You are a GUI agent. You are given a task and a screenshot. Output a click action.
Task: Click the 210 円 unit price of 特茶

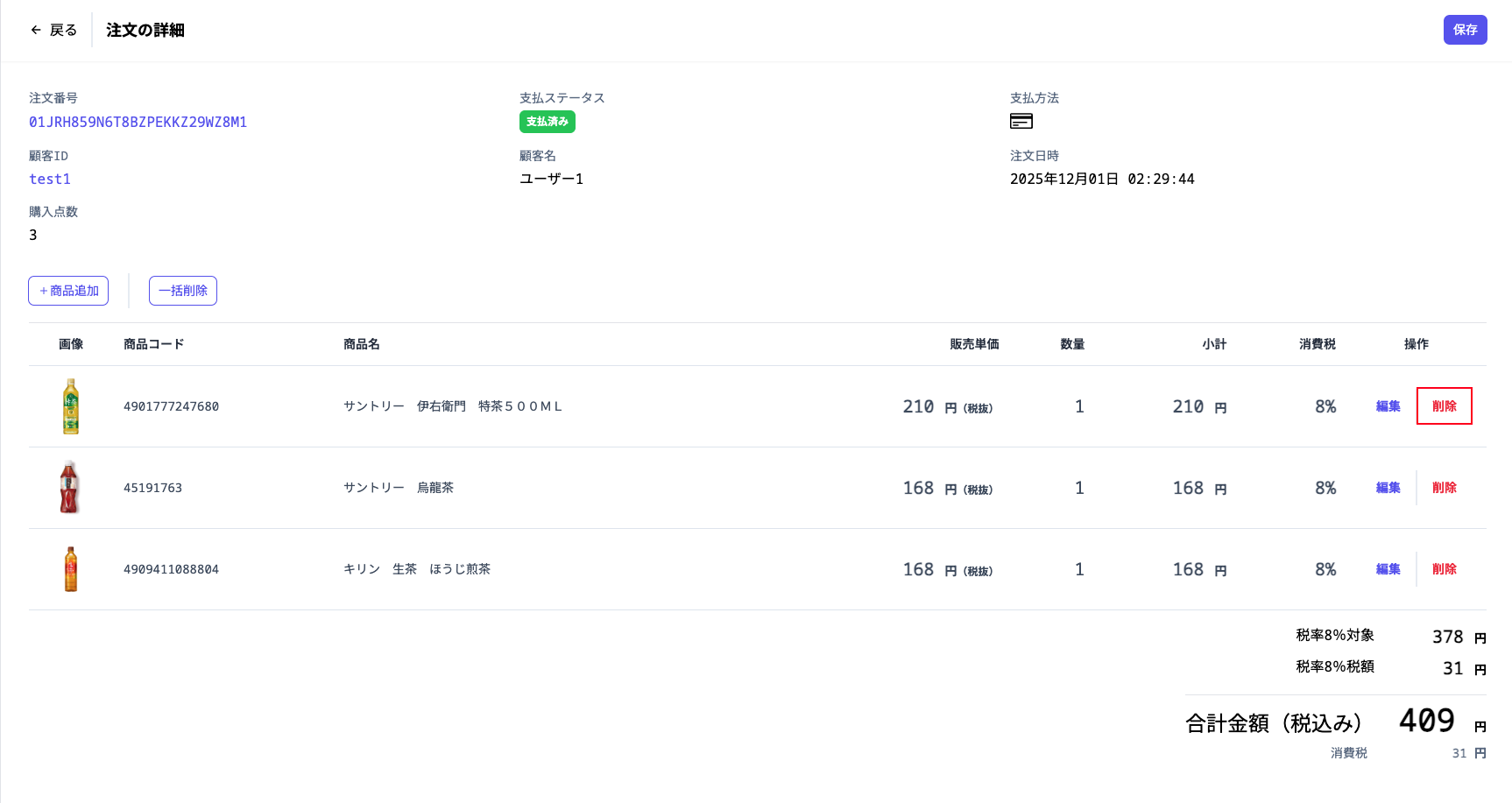[947, 406]
